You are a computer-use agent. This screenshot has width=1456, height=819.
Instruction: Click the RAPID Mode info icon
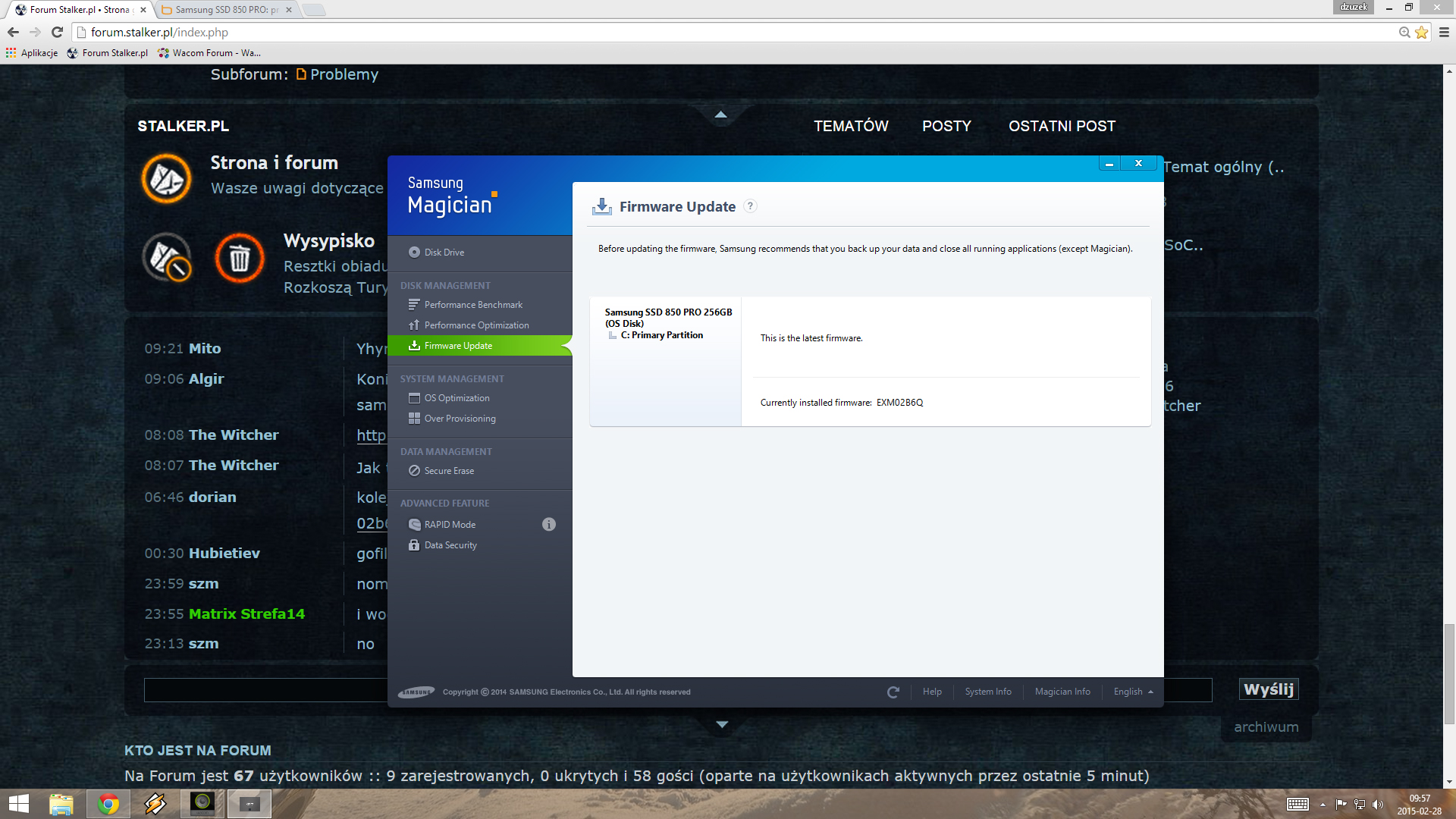[x=549, y=525]
